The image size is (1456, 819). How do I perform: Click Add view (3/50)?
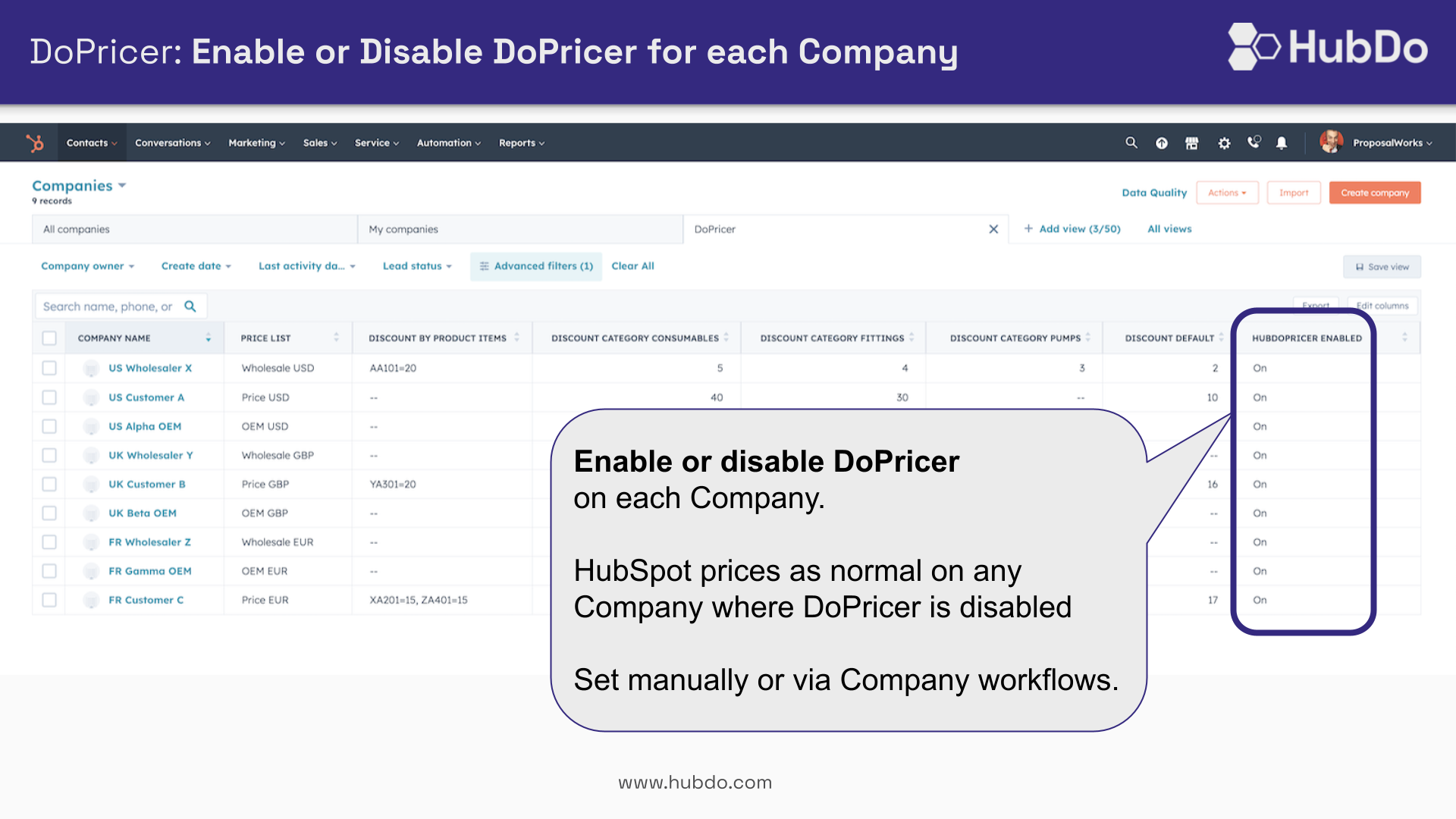click(x=1072, y=229)
